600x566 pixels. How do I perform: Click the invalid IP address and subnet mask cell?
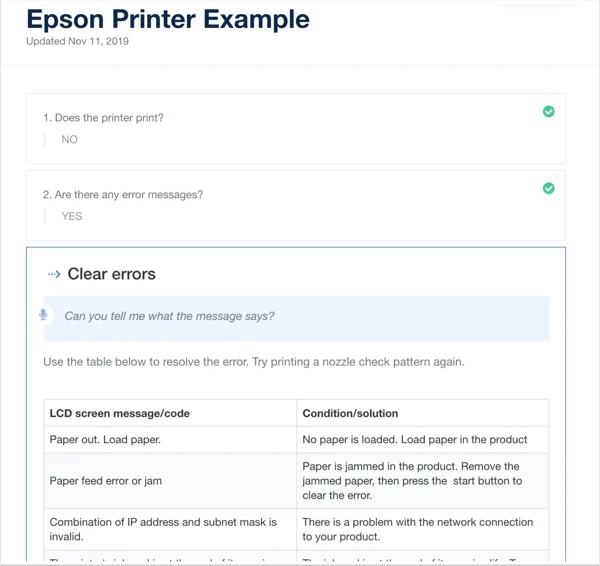(x=170, y=529)
